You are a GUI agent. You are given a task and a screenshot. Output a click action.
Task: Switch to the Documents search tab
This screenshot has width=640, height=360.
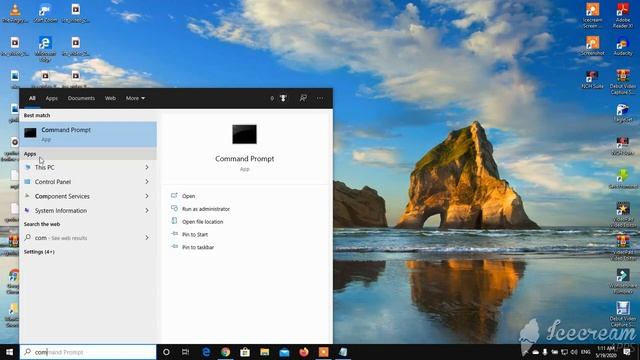pos(81,98)
